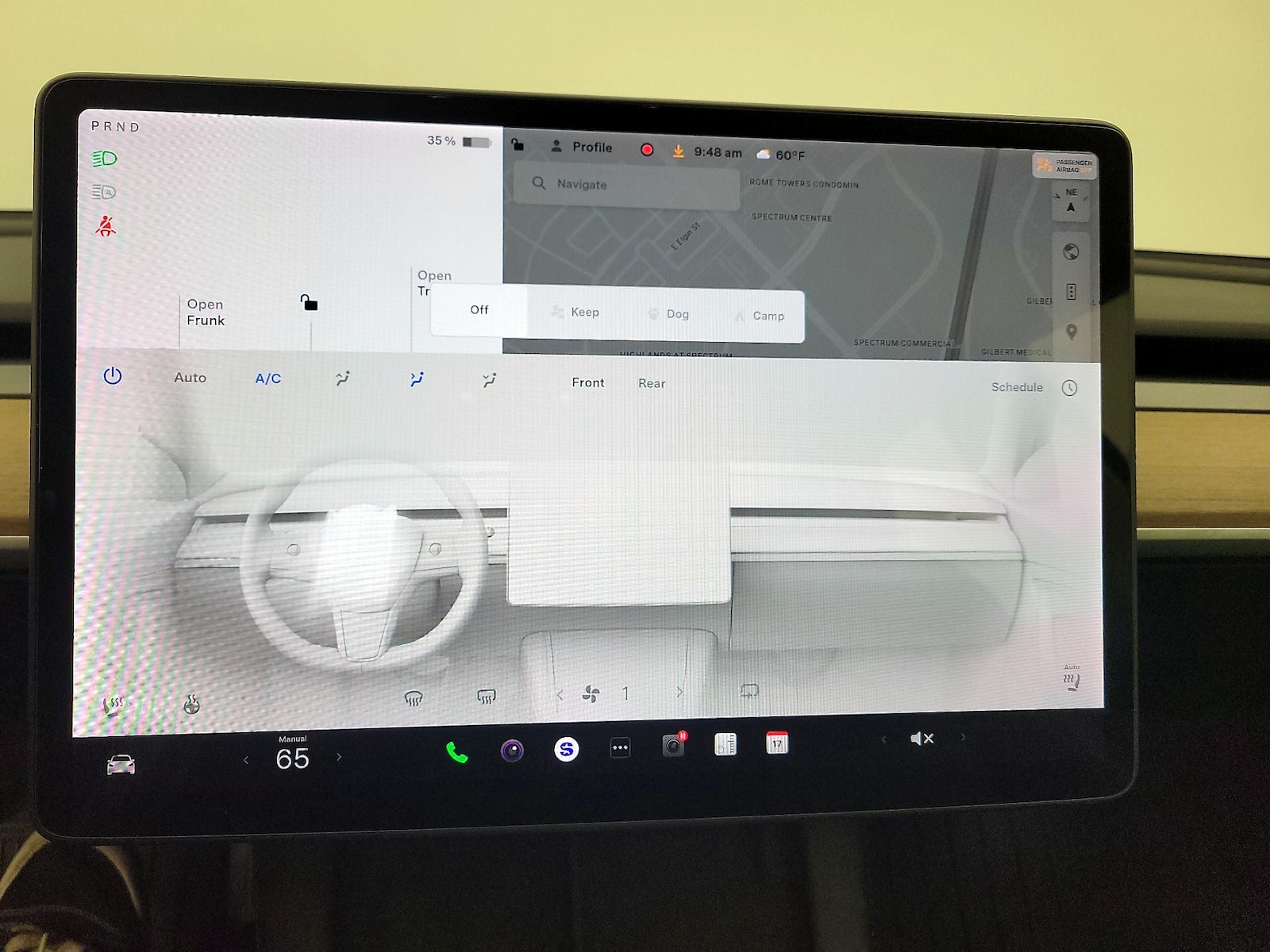
Task: Toggle Auto climate mode
Action: [190, 378]
